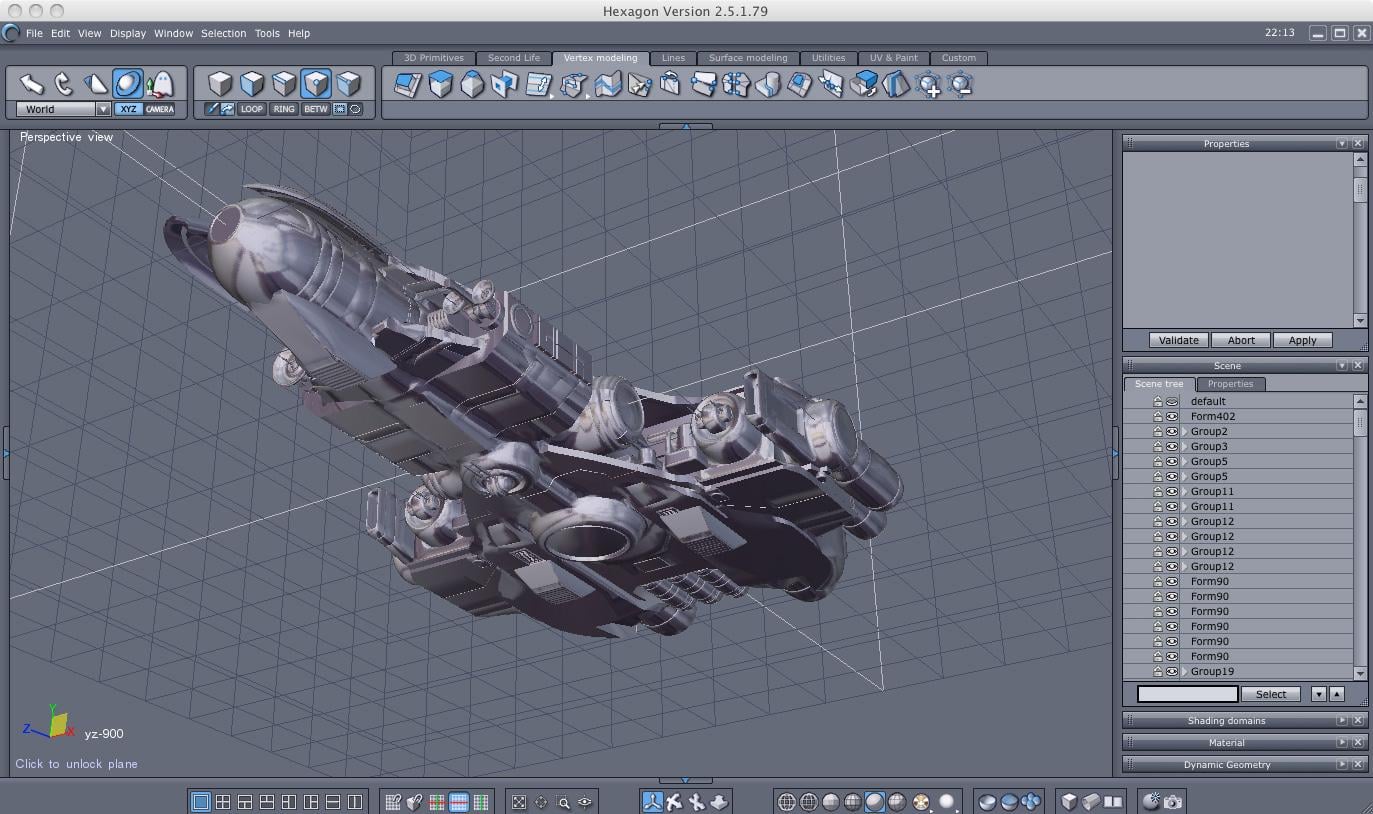Click the Scene tree vertical scrollbar handle
This screenshot has width=1373, height=814.
point(1359,425)
